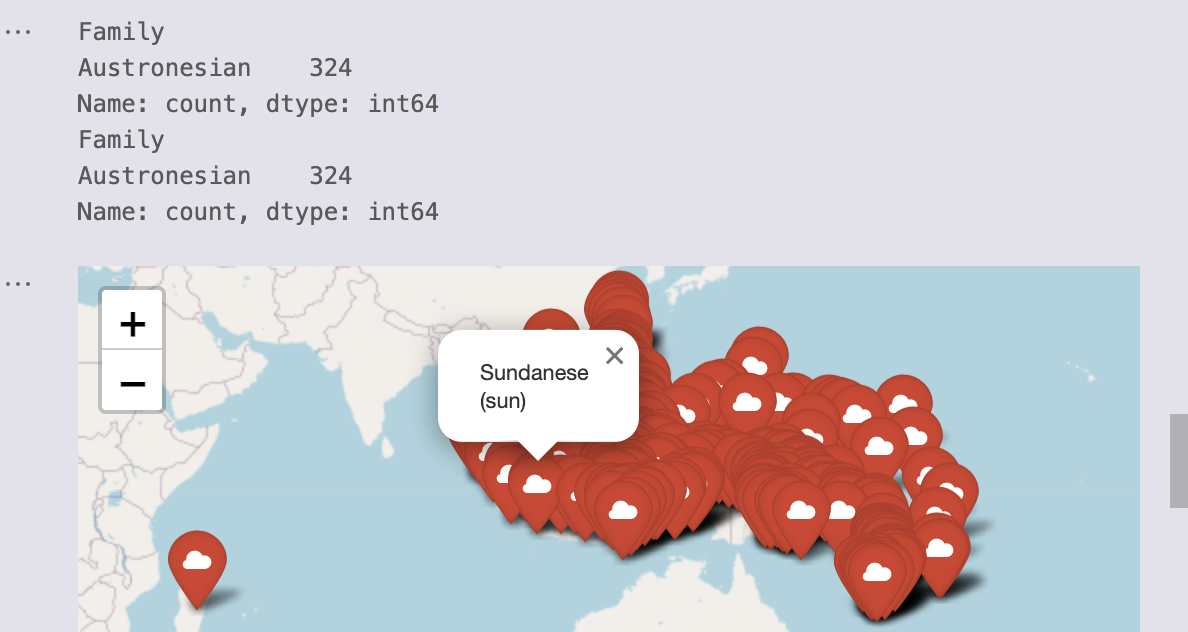Image resolution: width=1188 pixels, height=632 pixels.
Task: Select the southernmost marker below Australia
Action: point(878,570)
